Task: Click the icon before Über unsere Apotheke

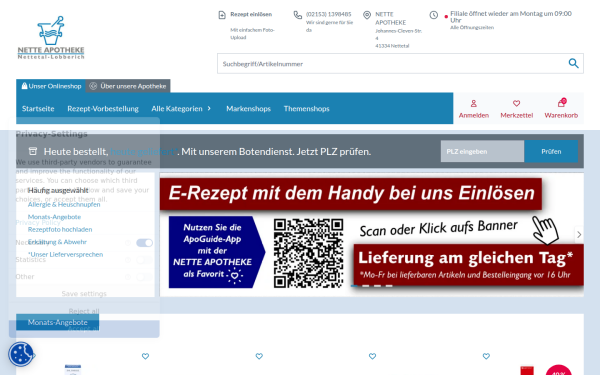Action: pyautogui.click(x=93, y=86)
